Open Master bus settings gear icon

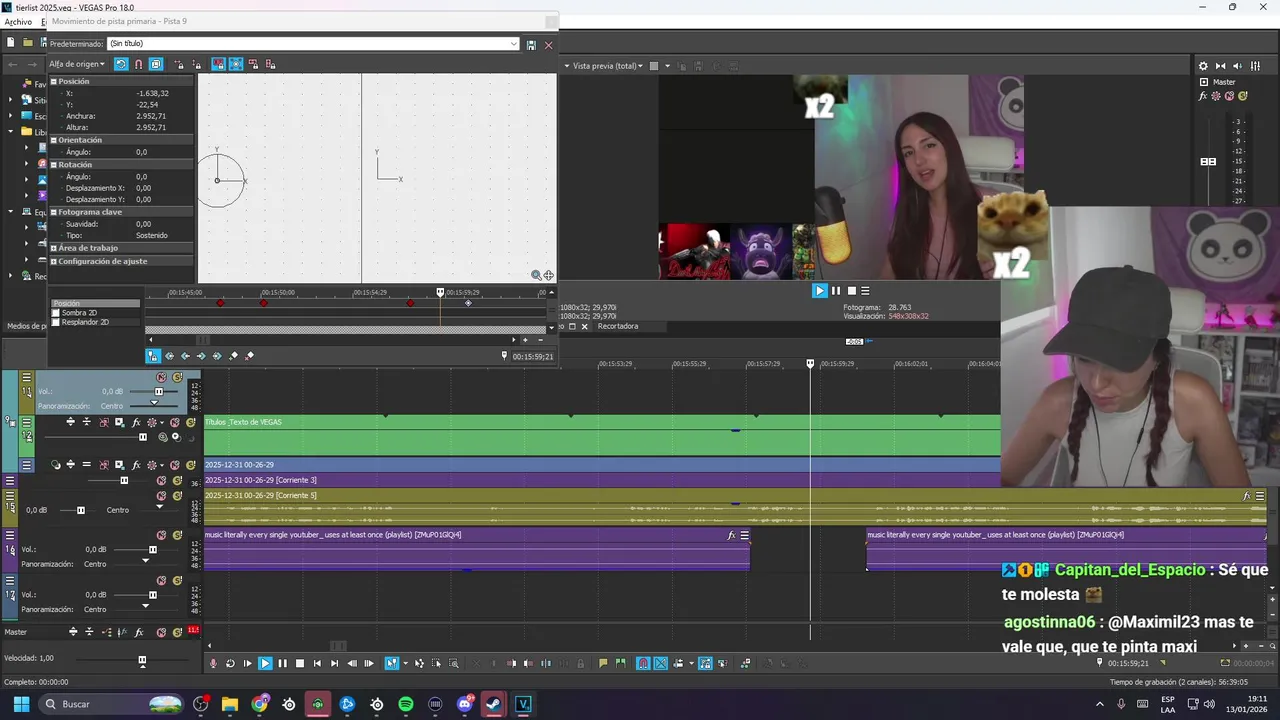[x=1203, y=66]
